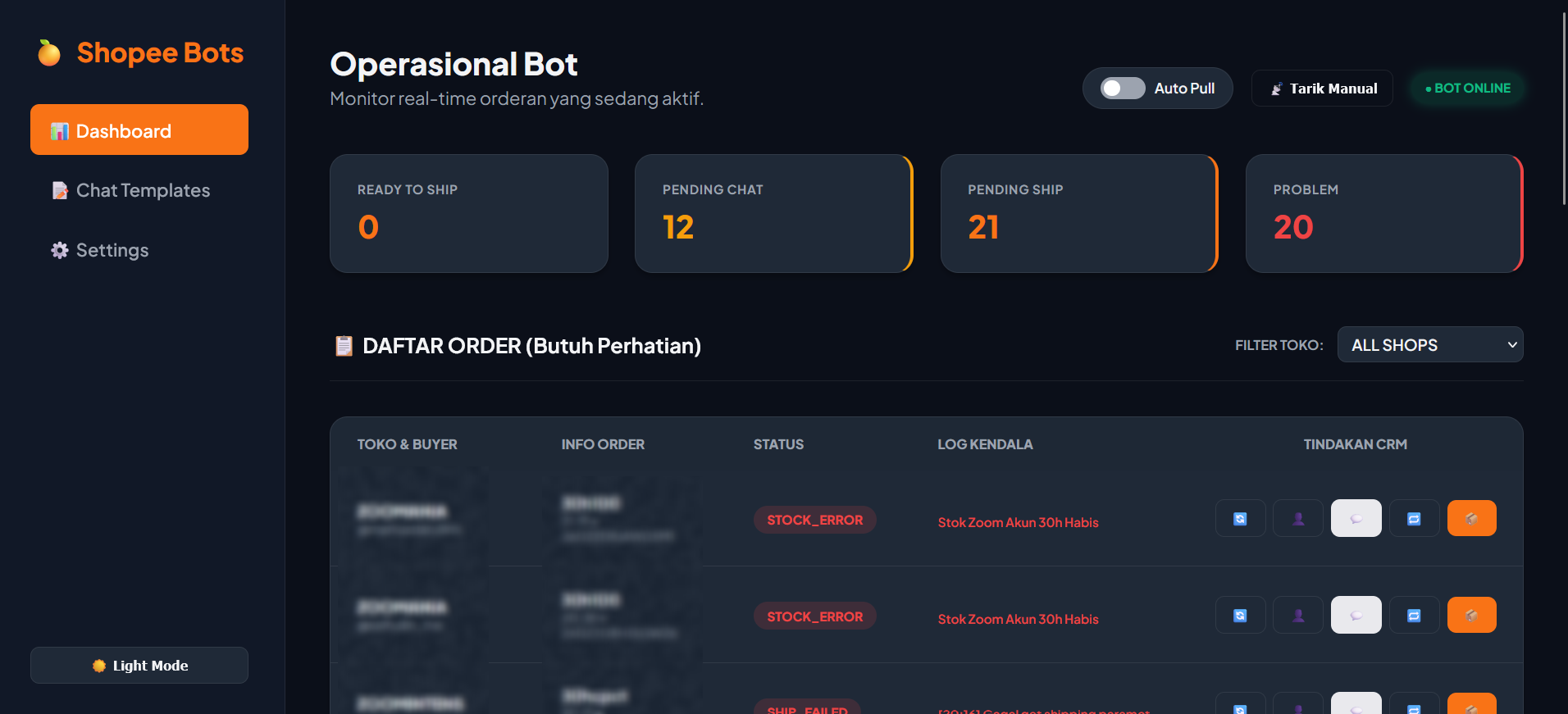The height and width of the screenshot is (714, 1568).
Task: Click the PROBLEM card showing 20
Action: [1384, 213]
